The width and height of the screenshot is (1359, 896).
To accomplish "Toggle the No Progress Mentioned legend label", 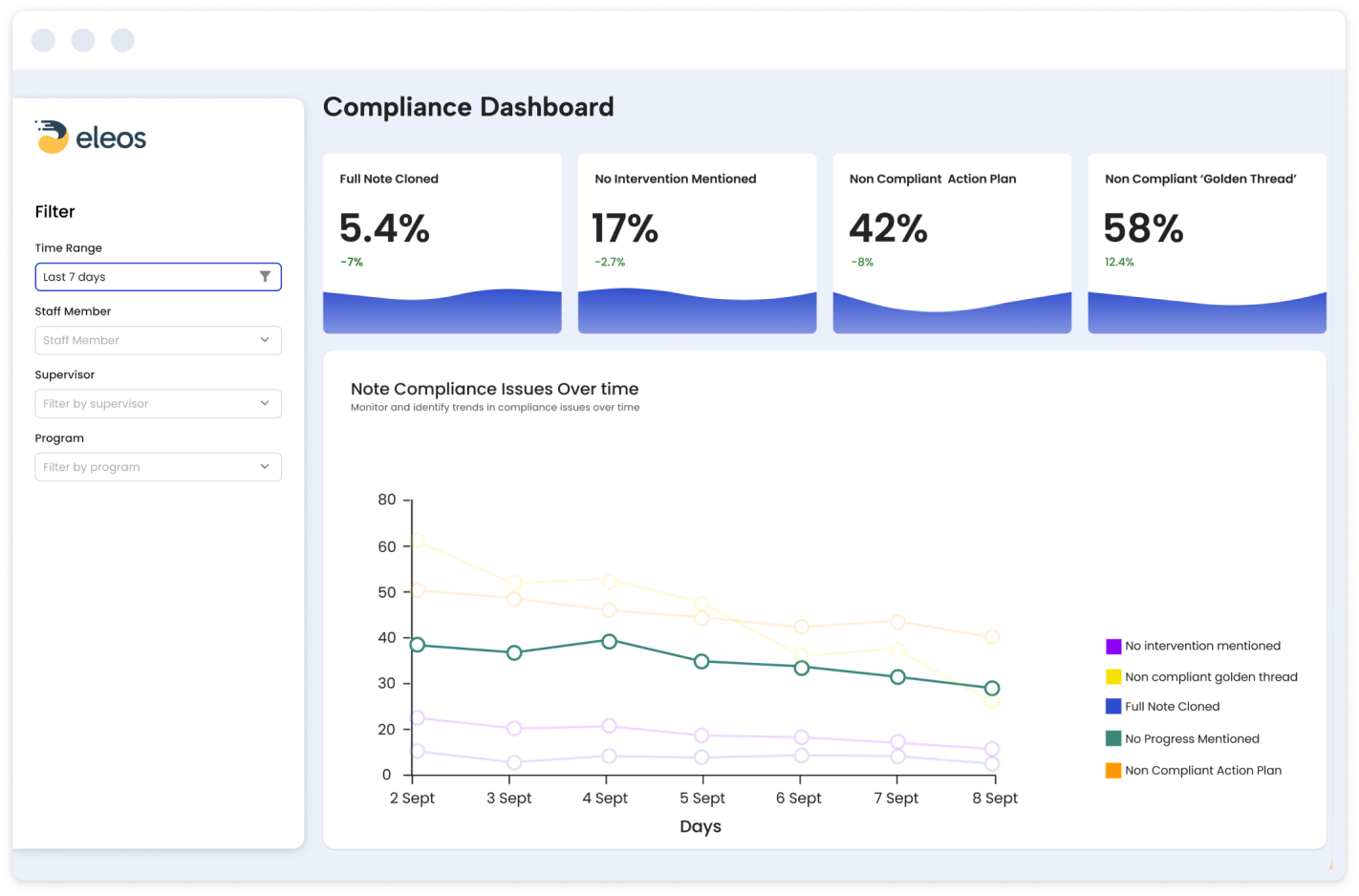I will click(1192, 738).
